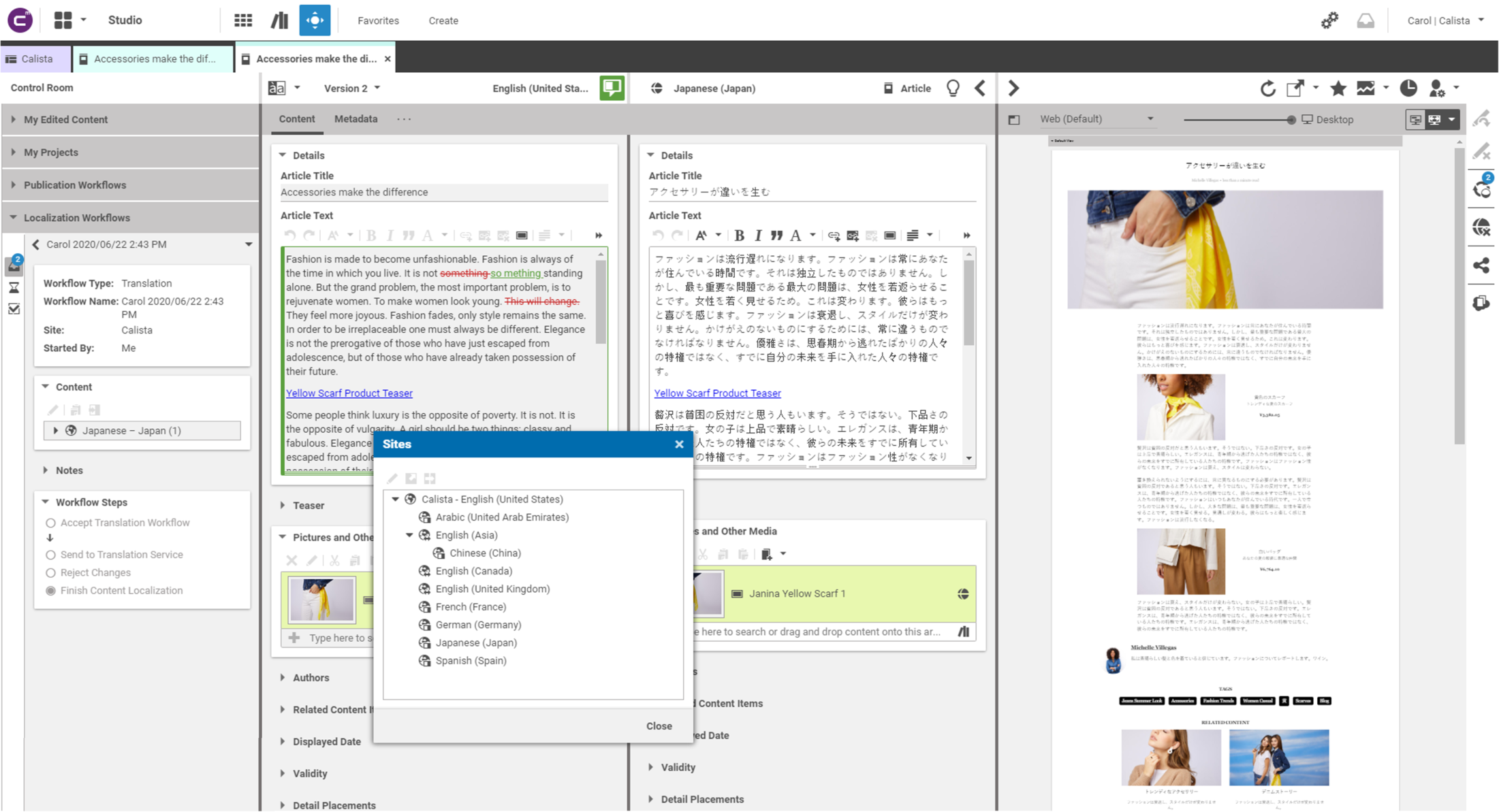The height and width of the screenshot is (812, 1499).
Task: Expand Authors section in English form
Action: pyautogui.click(x=283, y=678)
